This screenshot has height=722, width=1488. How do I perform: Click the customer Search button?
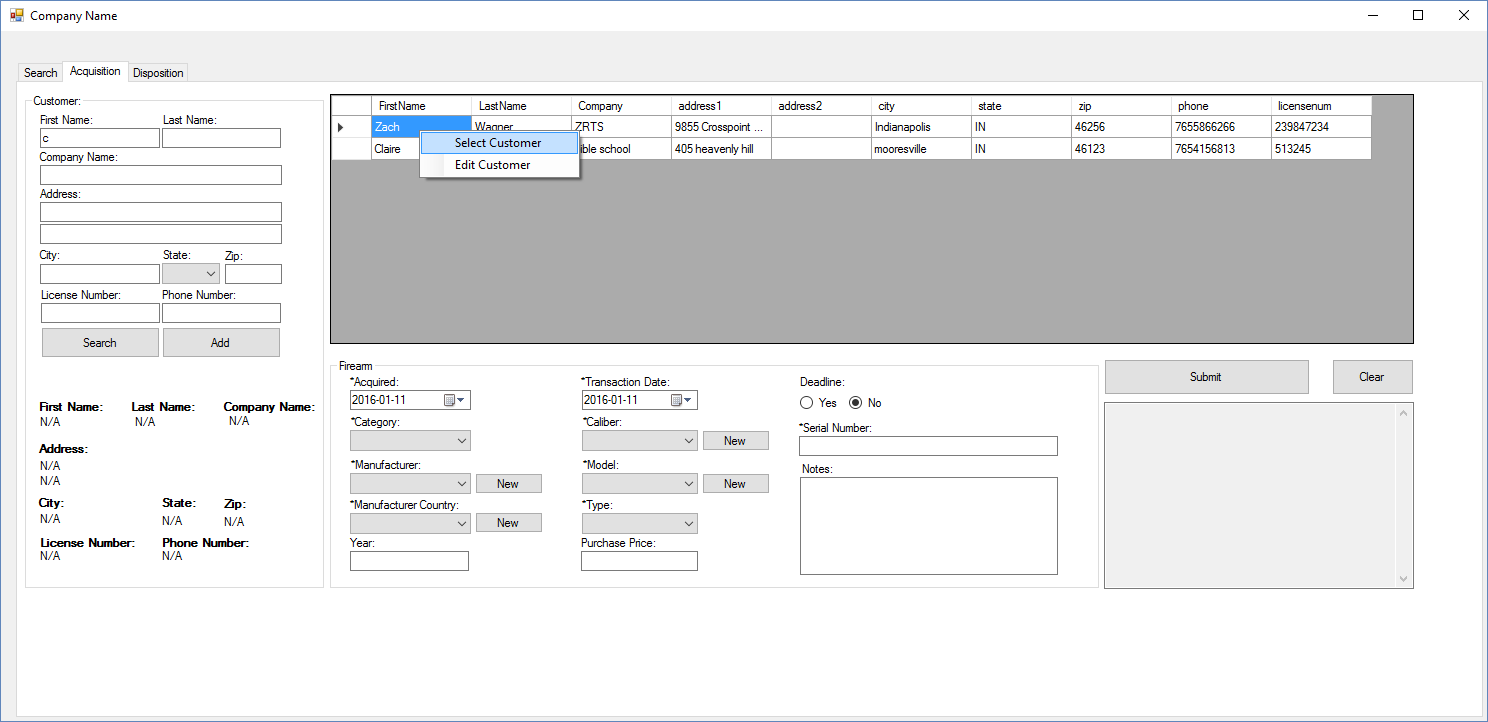click(100, 342)
